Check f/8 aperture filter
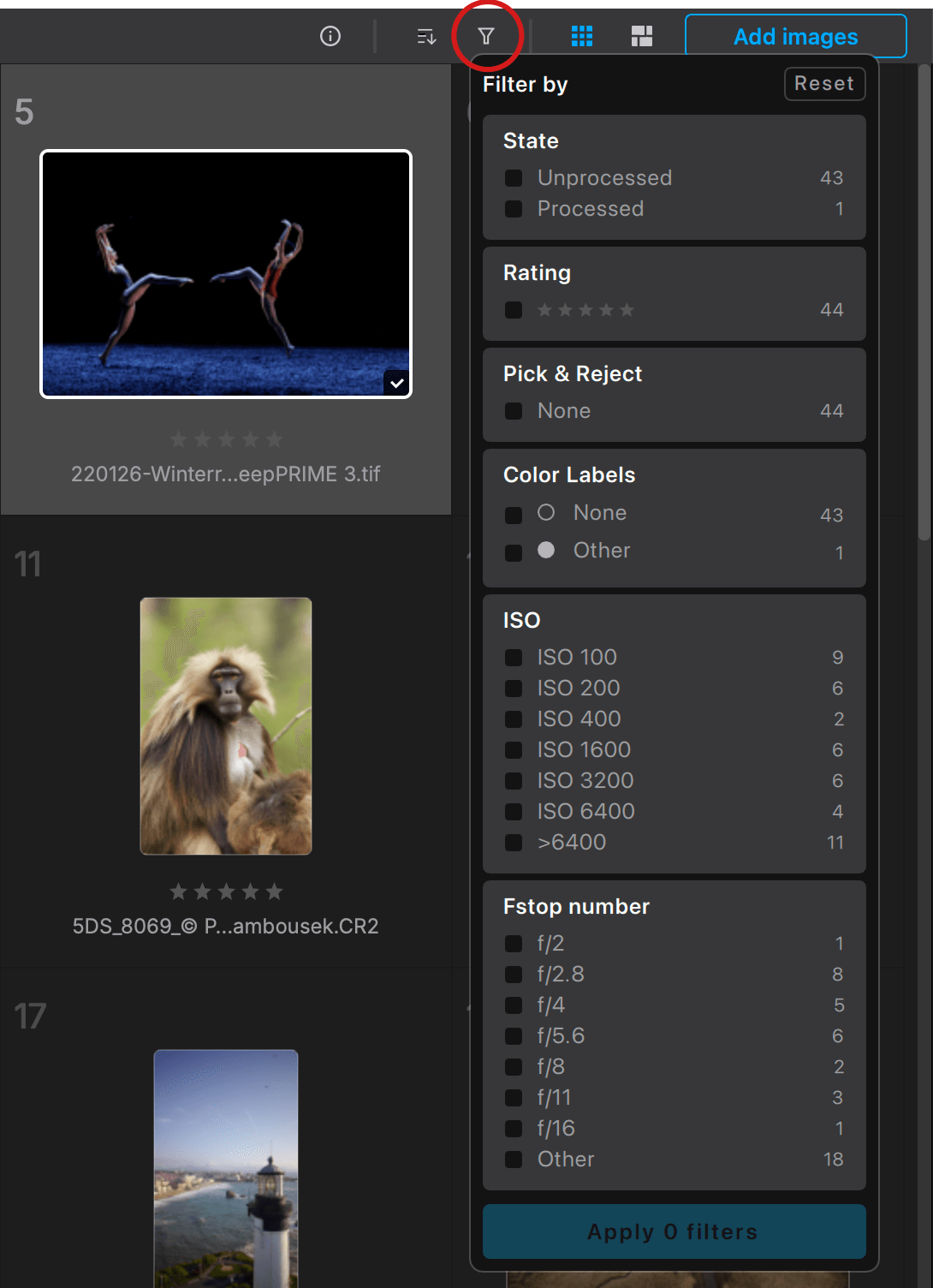 [514, 1067]
